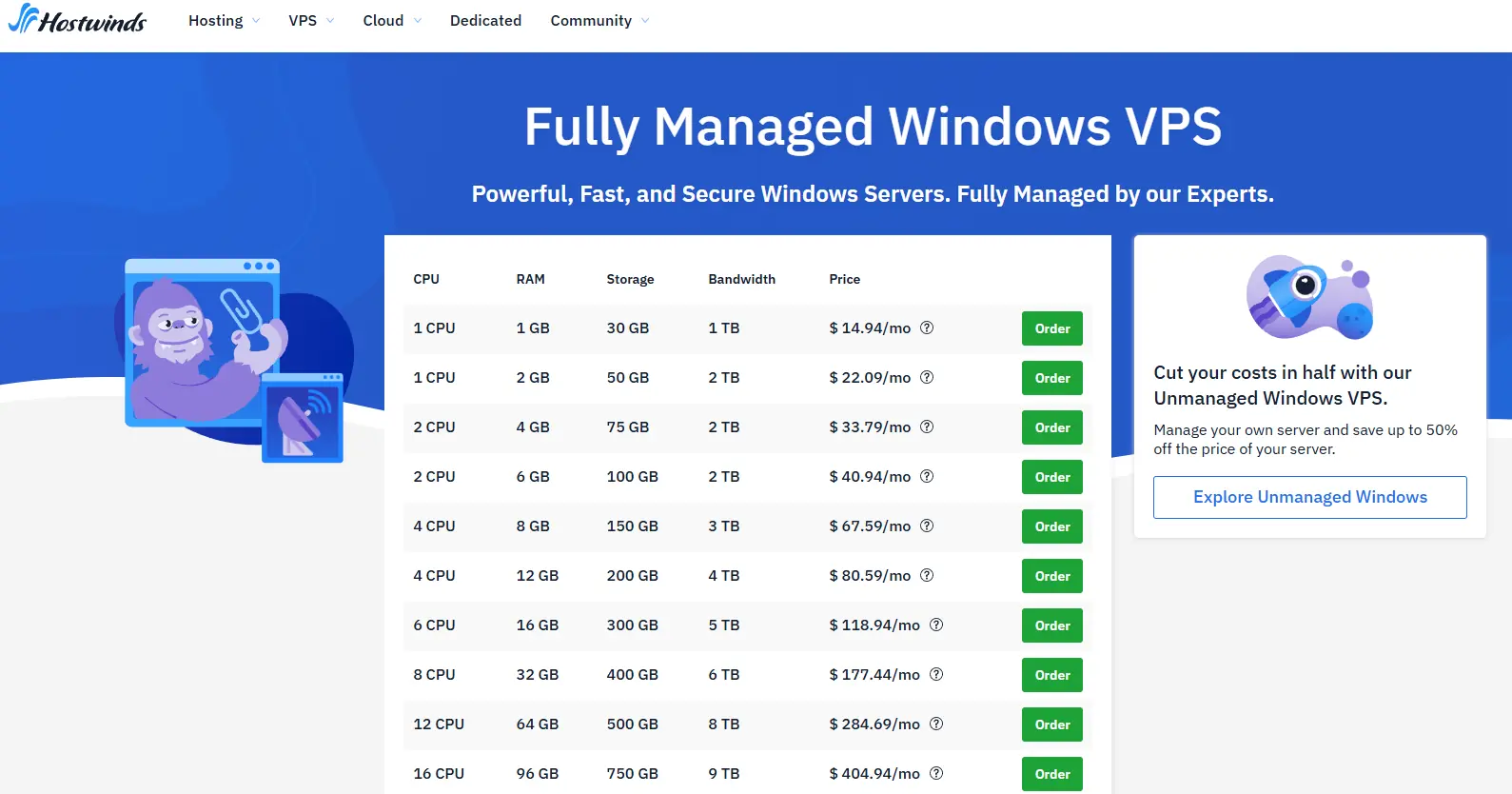Viewport: 1512px width, 794px height.
Task: Click the 9 TB bandwidth cell
Action: click(723, 773)
